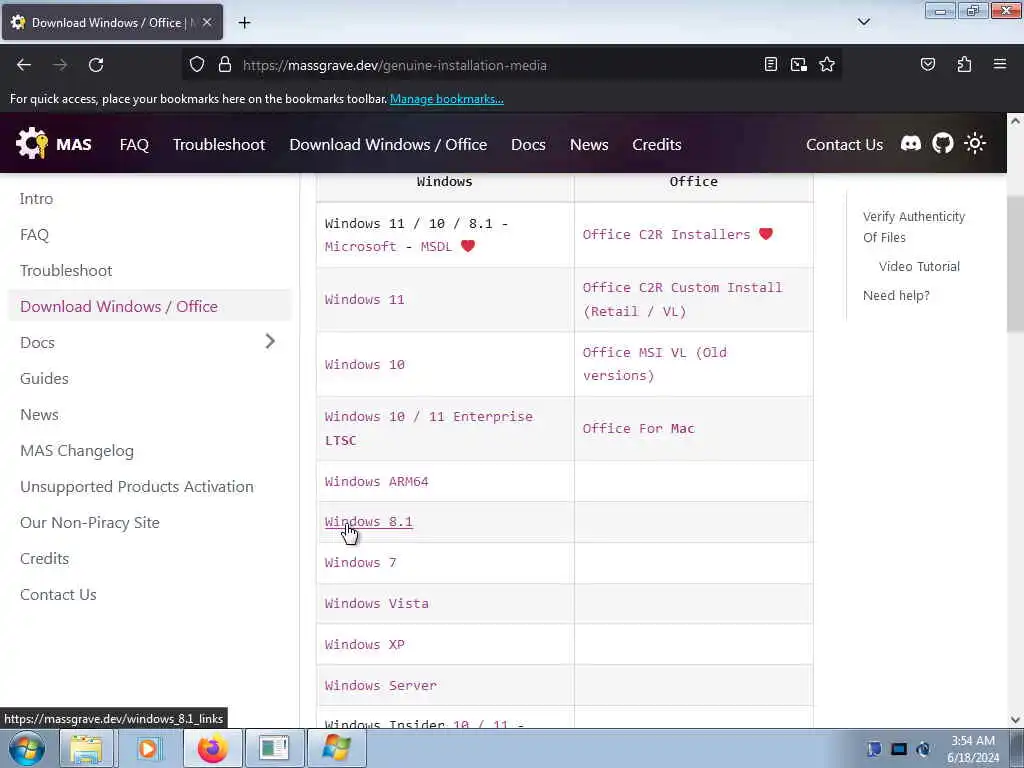This screenshot has width=1024, height=768.
Task: Click the MAS gear logo icon
Action: click(31, 144)
